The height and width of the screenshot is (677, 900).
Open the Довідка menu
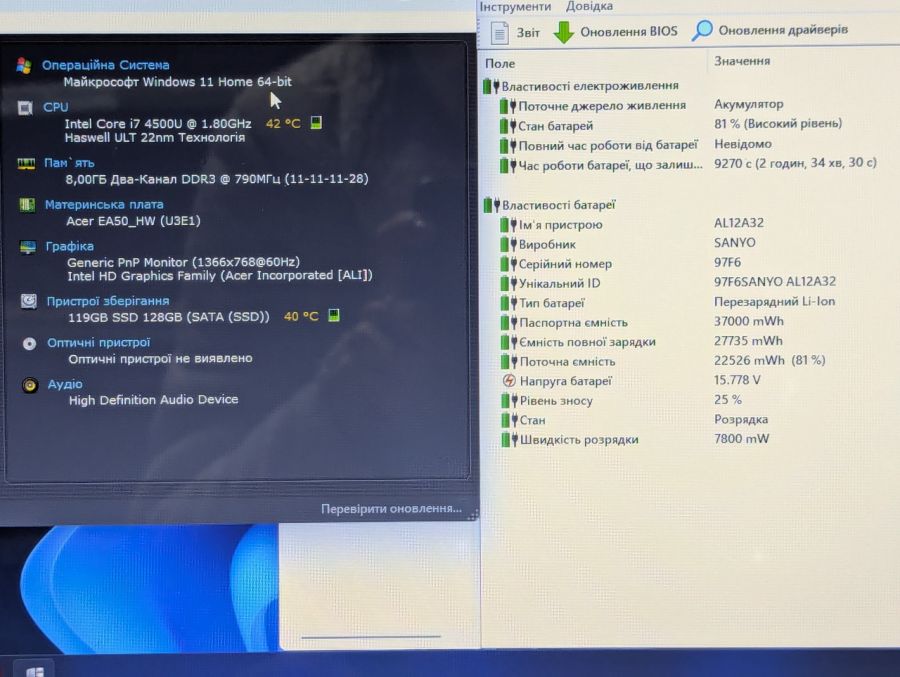589,6
